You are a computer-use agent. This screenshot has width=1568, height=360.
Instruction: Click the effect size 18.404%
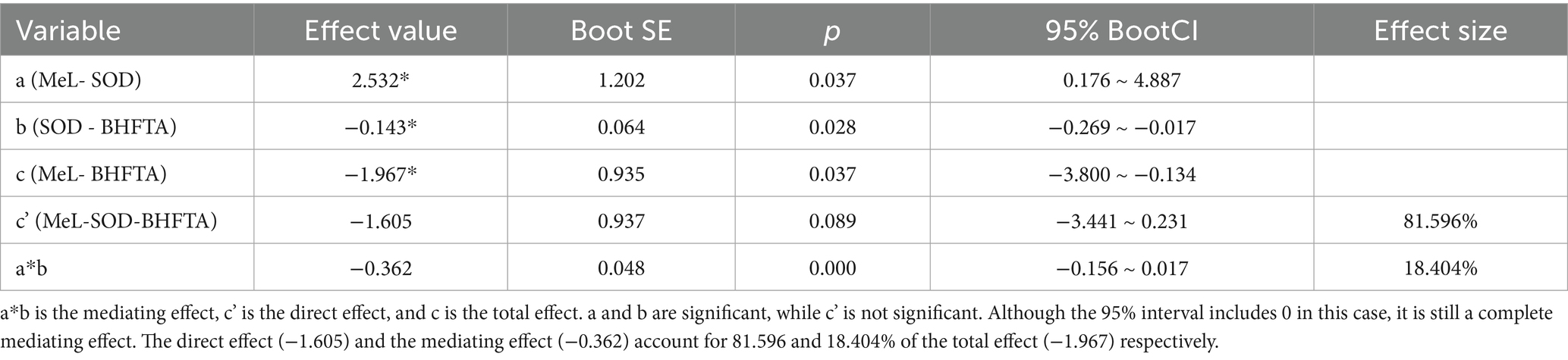[1440, 268]
